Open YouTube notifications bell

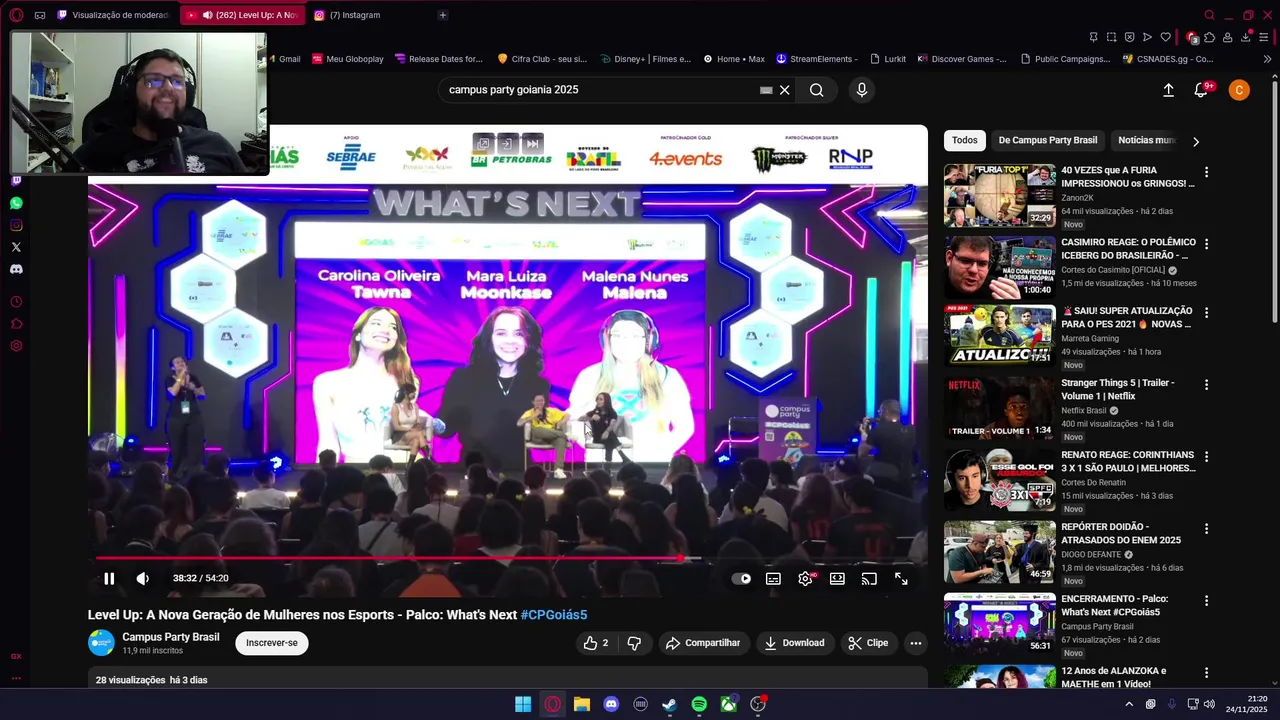pyautogui.click(x=1202, y=90)
